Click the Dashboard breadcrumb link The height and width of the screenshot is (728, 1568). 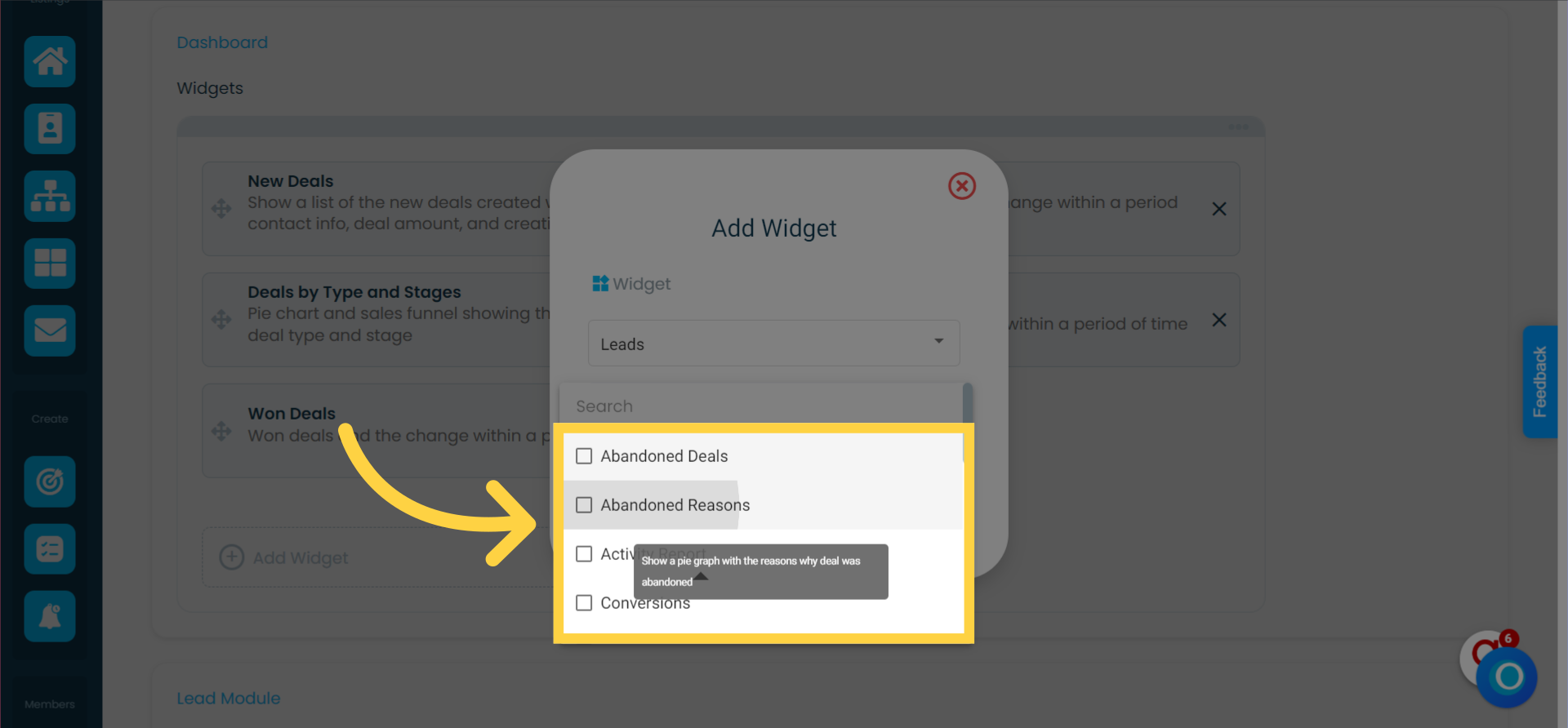pos(222,42)
